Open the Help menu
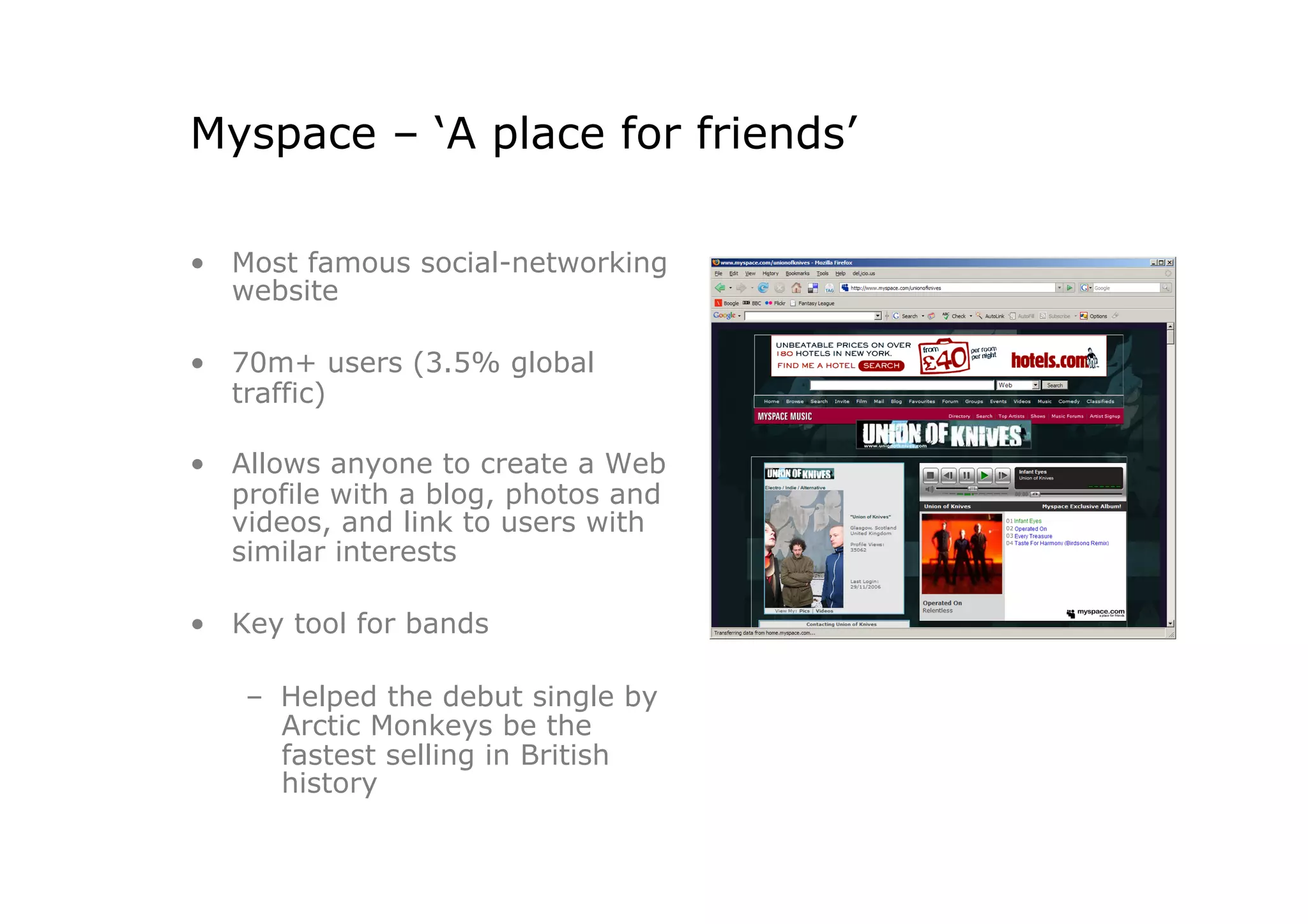Viewport: 1308px width, 924px height. click(840, 273)
